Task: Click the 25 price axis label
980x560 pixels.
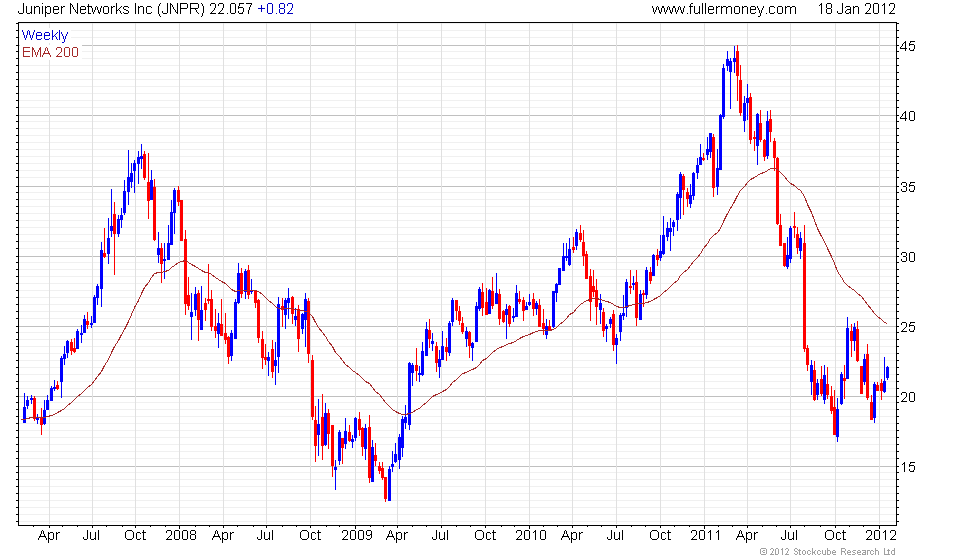Action: 908,327
